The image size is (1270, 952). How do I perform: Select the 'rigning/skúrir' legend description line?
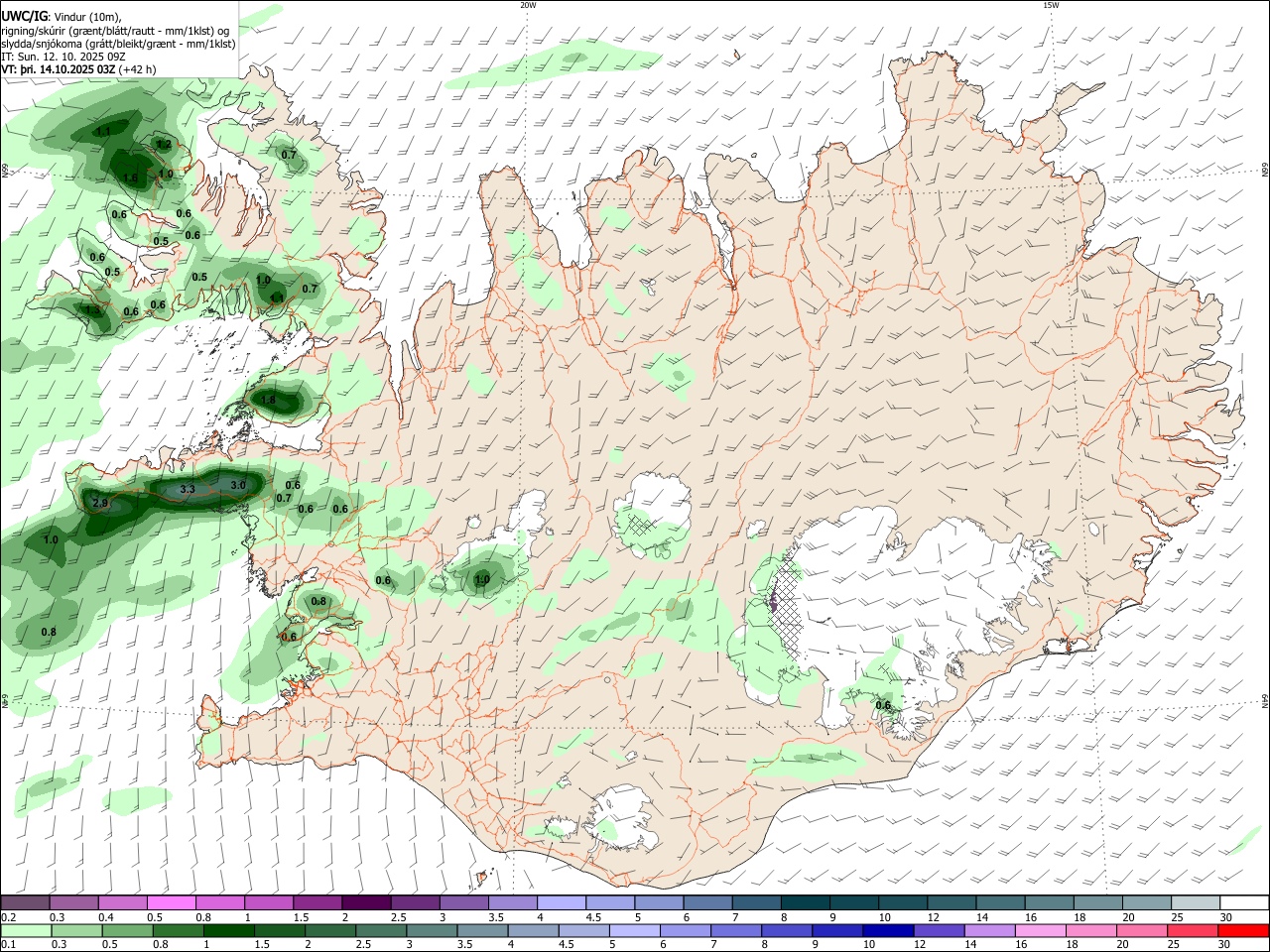point(116,30)
